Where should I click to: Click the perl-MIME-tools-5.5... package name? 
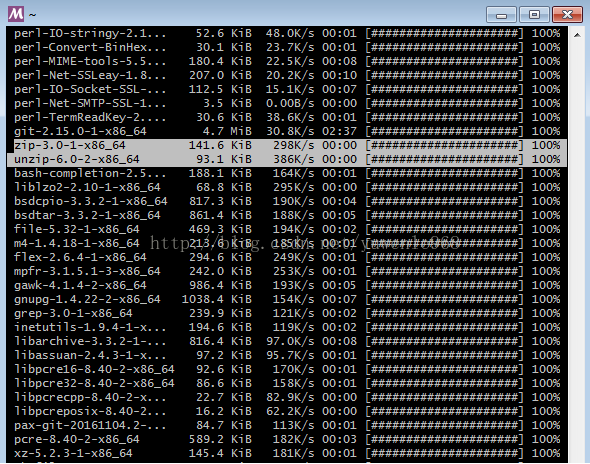[x=90, y=61]
